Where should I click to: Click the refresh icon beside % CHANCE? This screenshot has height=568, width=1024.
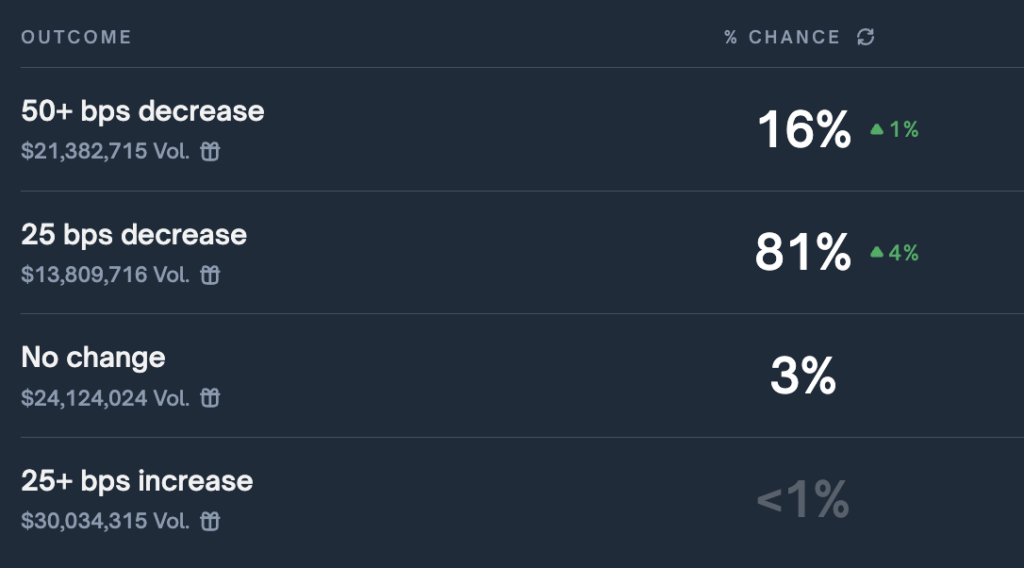pos(866,37)
